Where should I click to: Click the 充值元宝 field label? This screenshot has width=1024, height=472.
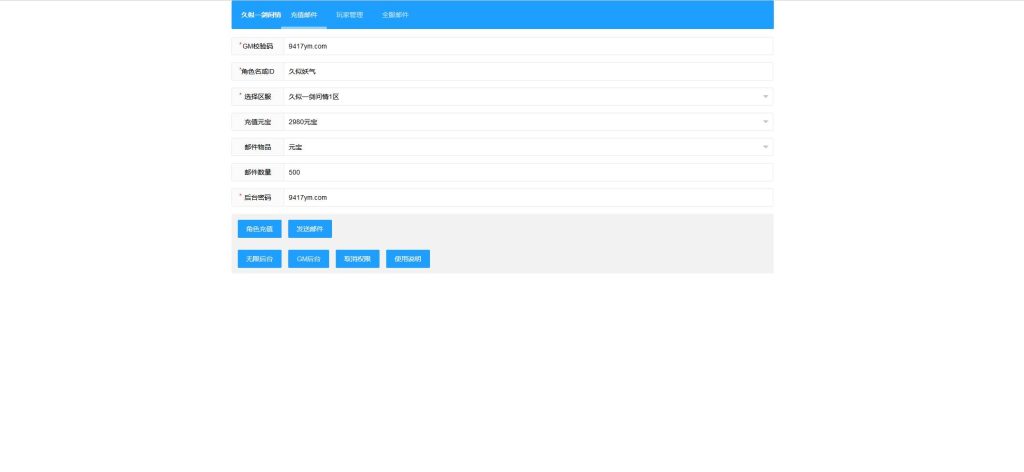[x=258, y=122]
